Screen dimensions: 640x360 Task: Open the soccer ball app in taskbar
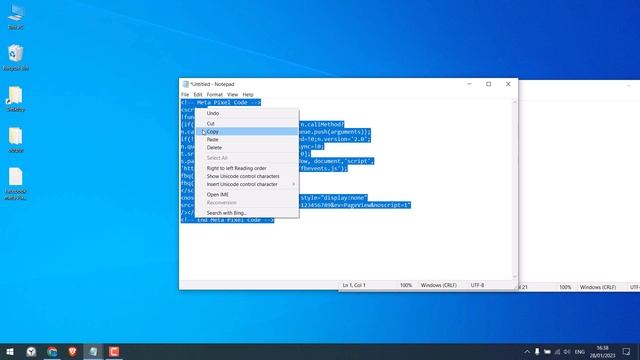[x=31, y=351]
